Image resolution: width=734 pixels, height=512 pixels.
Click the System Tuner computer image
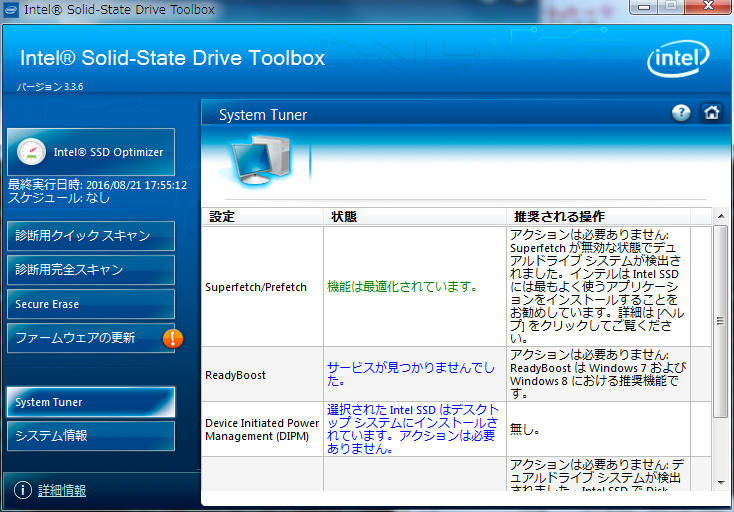261,161
